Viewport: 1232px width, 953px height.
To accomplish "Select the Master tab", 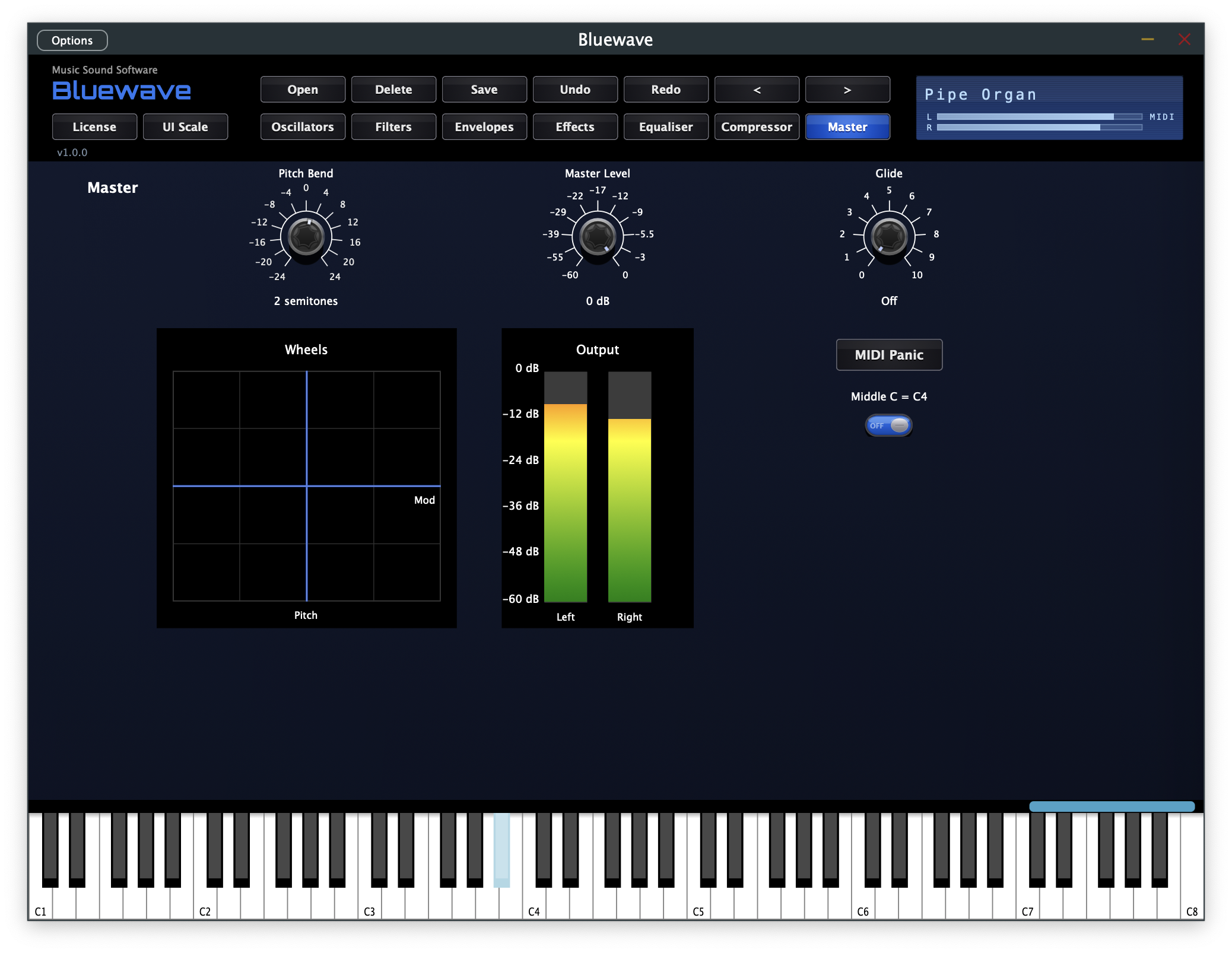I will (x=847, y=127).
